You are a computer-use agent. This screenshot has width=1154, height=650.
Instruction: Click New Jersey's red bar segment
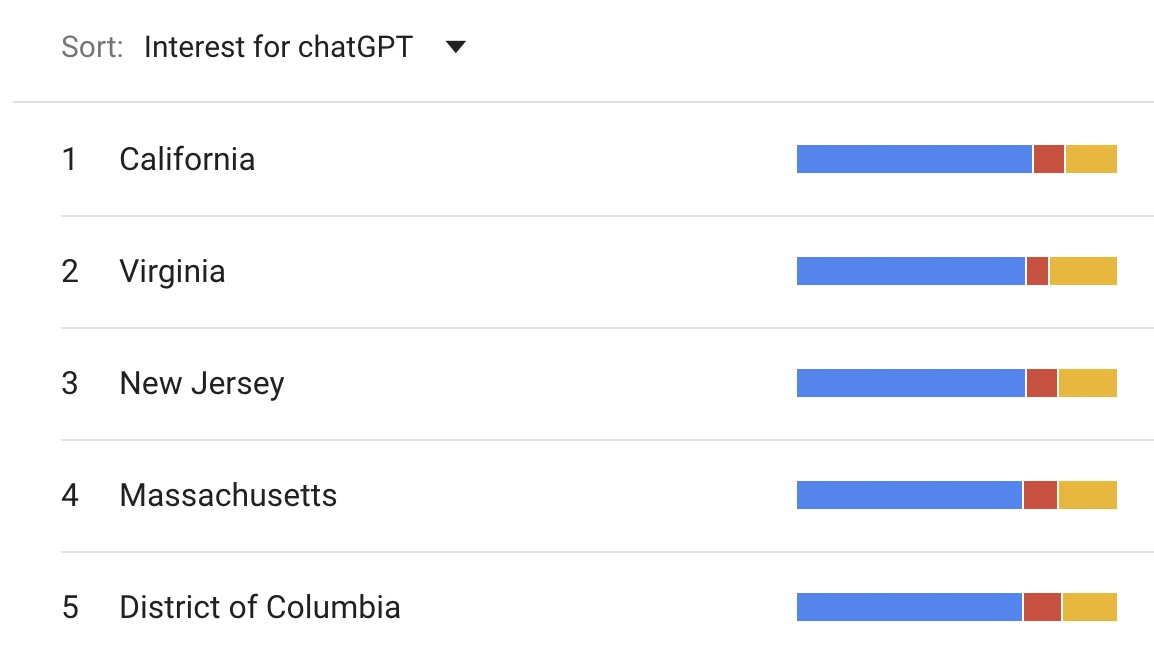tap(1041, 383)
